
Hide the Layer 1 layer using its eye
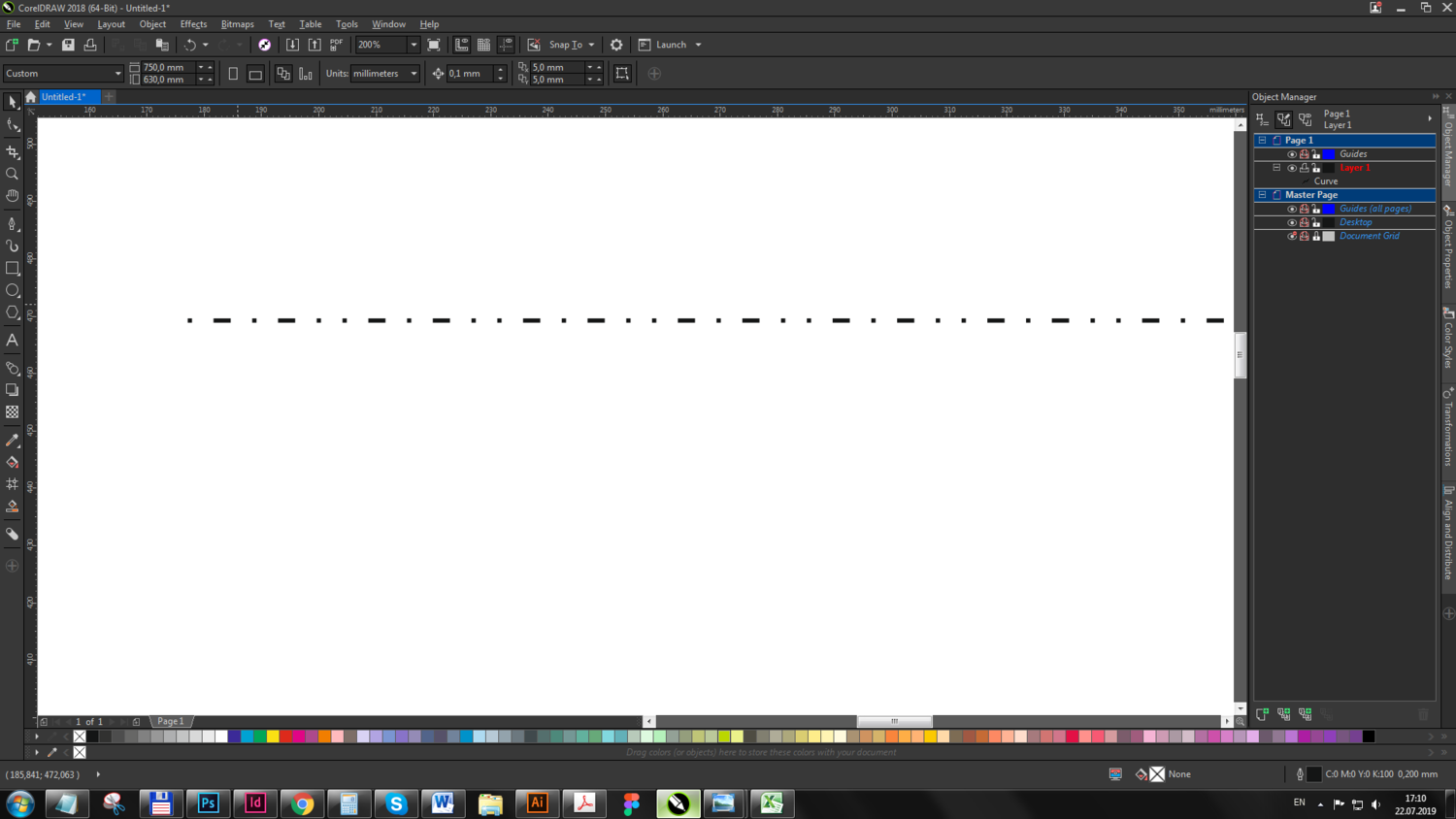click(1292, 168)
